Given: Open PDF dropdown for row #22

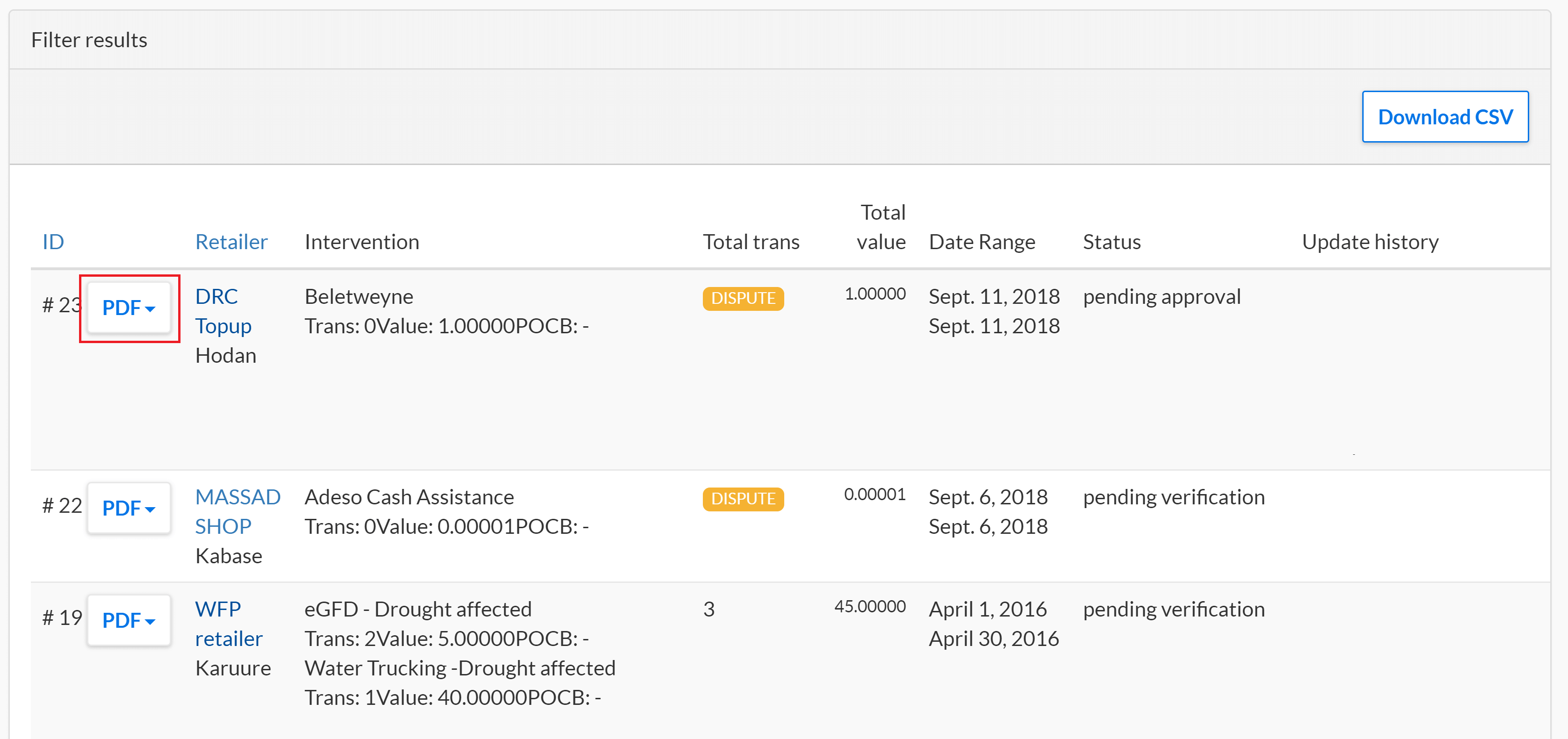Looking at the screenshot, I should pos(129,509).
